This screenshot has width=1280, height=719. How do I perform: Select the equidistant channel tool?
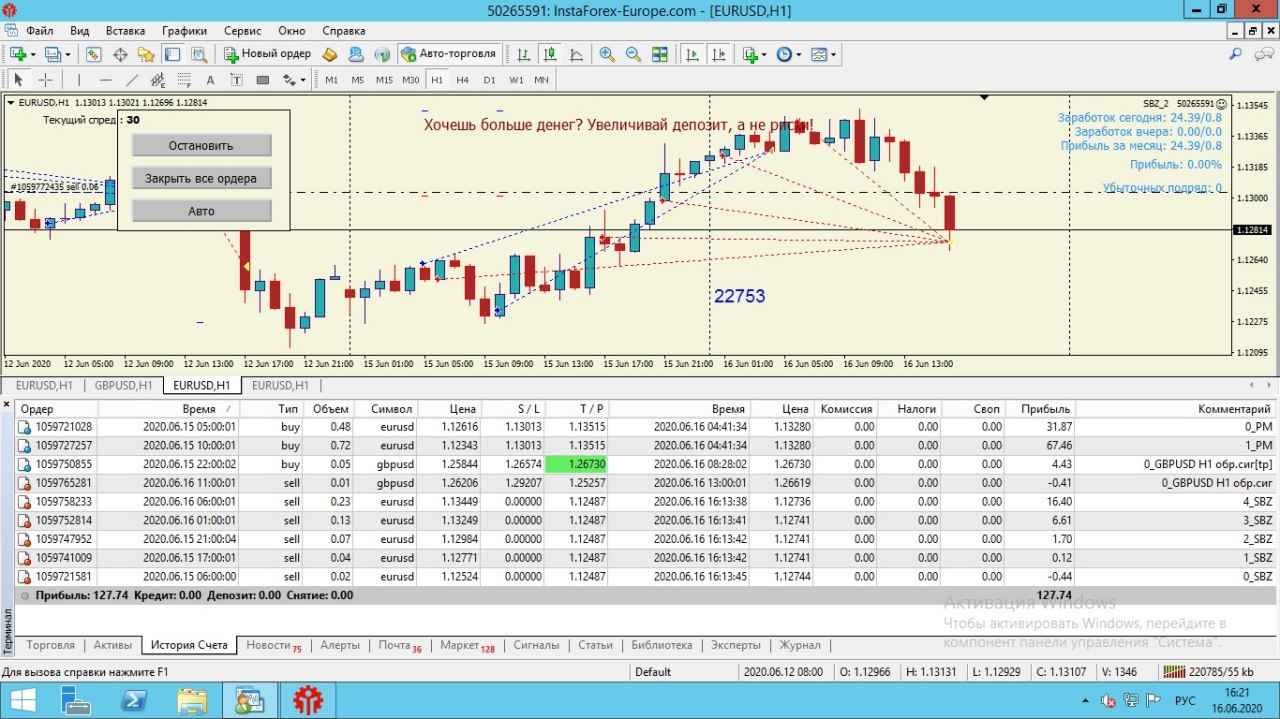tap(158, 80)
